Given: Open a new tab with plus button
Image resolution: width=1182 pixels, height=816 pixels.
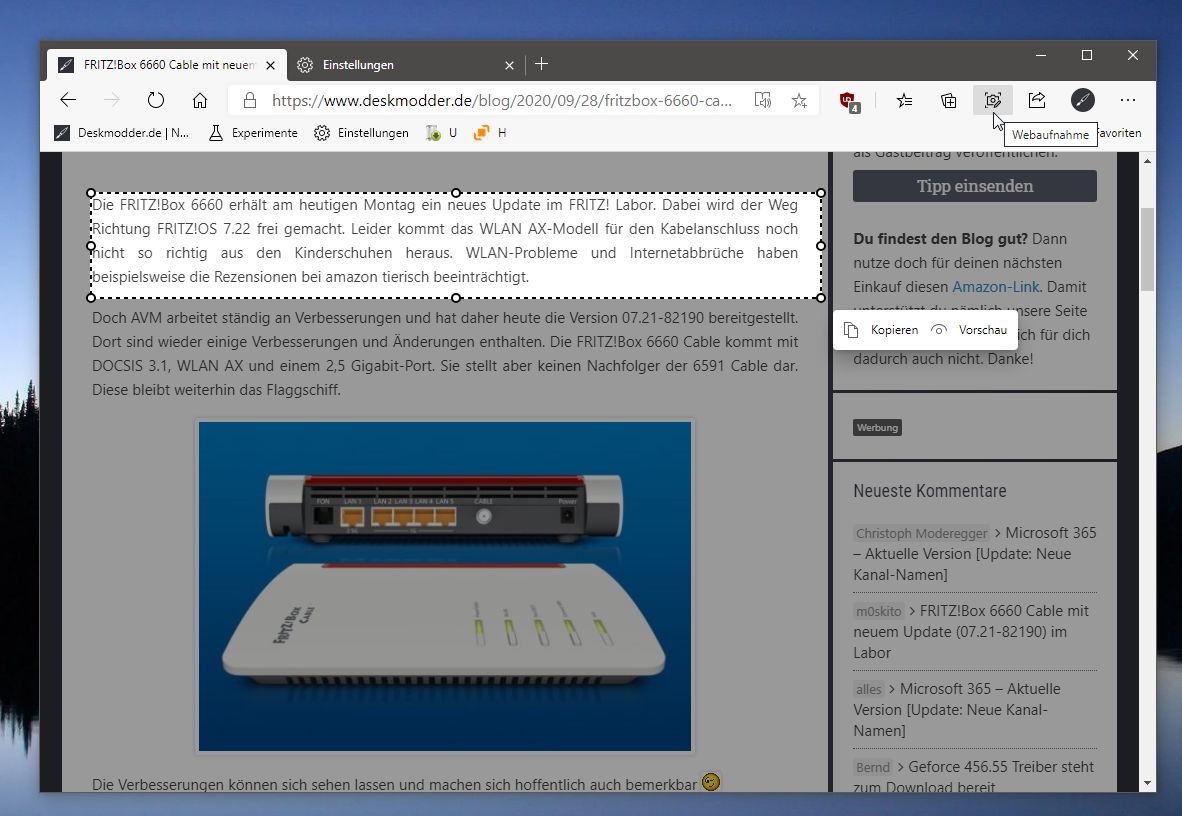Looking at the screenshot, I should 541,64.
